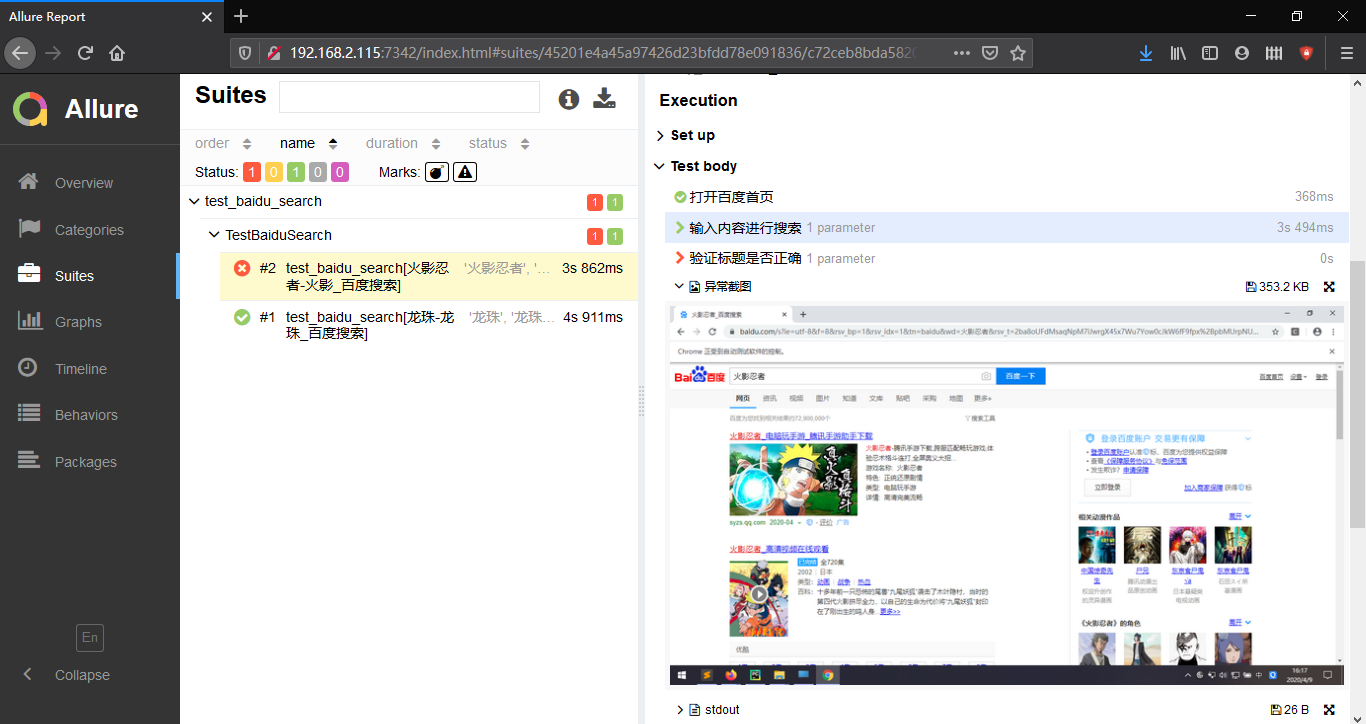Reload the page with the browser refresh button
This screenshot has height=724, width=1366.
click(85, 53)
